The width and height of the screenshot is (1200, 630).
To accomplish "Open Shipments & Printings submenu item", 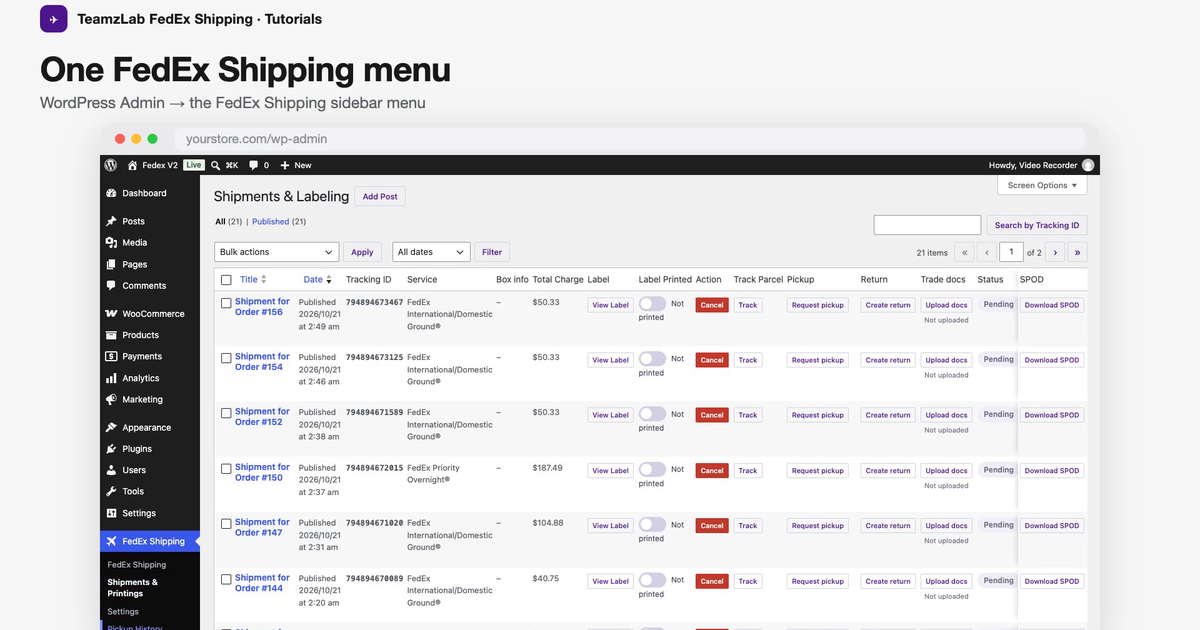I will pyautogui.click(x=133, y=587).
